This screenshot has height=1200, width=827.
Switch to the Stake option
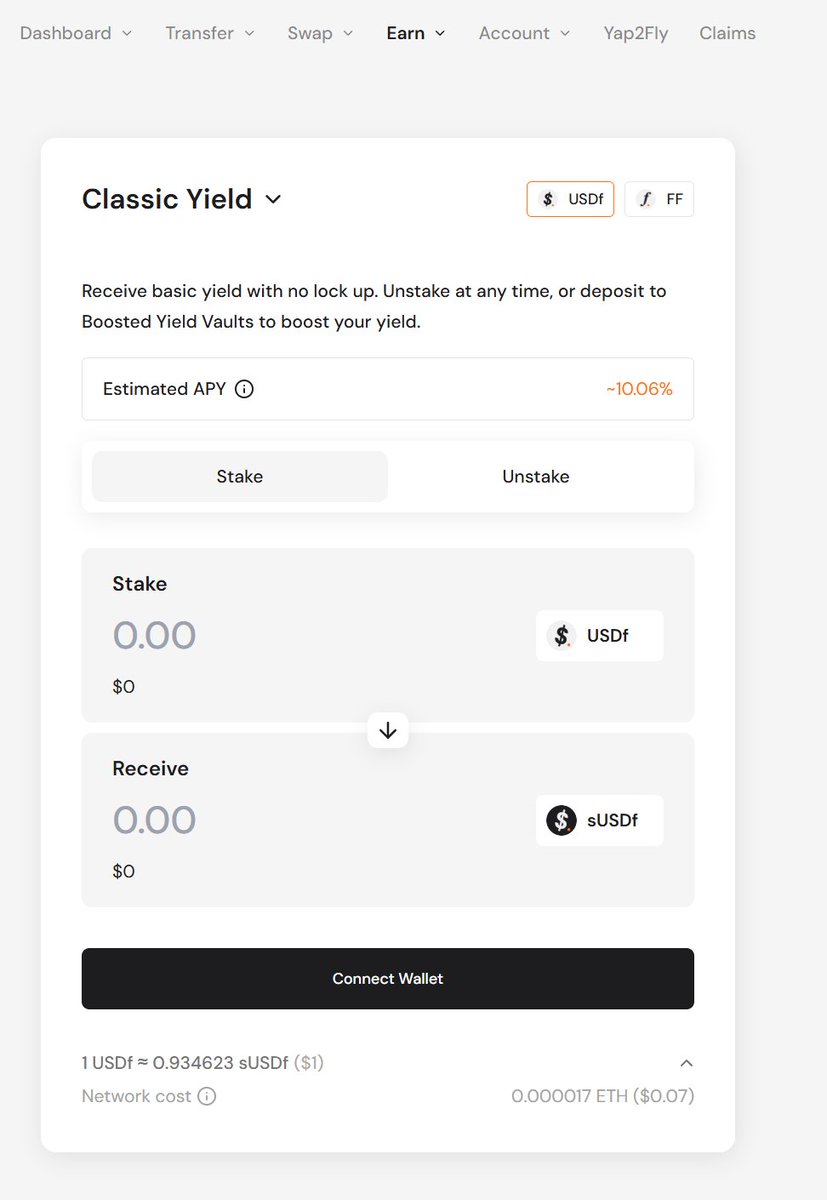(x=240, y=477)
